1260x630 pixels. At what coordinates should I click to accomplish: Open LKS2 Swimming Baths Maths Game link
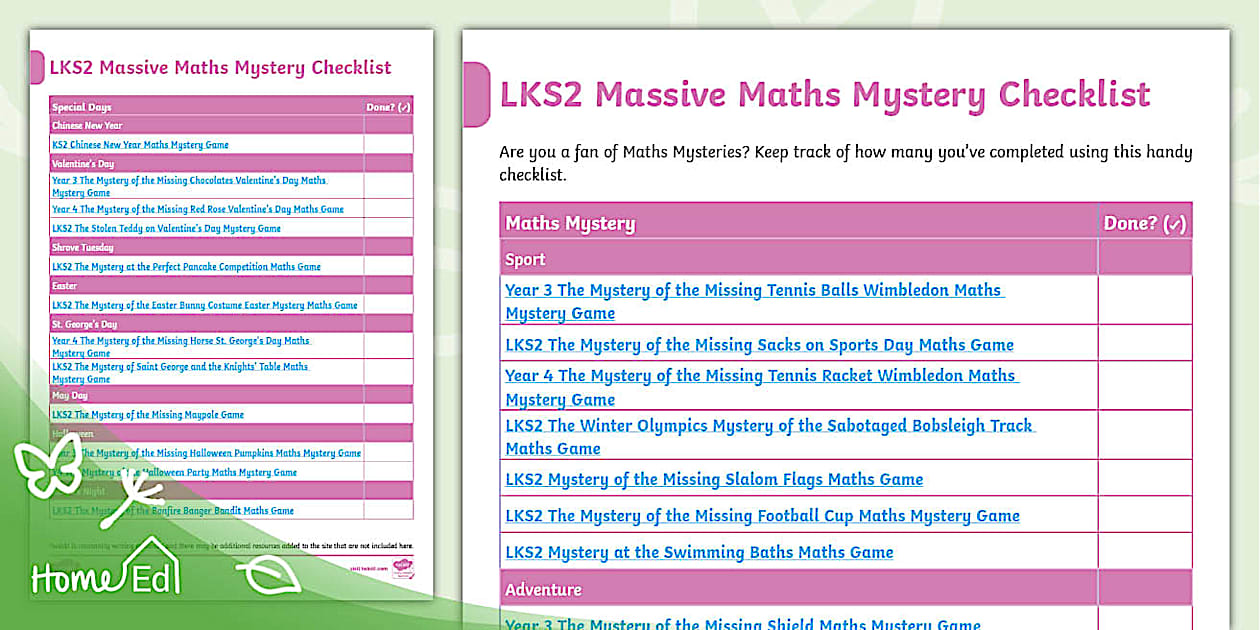pyautogui.click(x=699, y=551)
